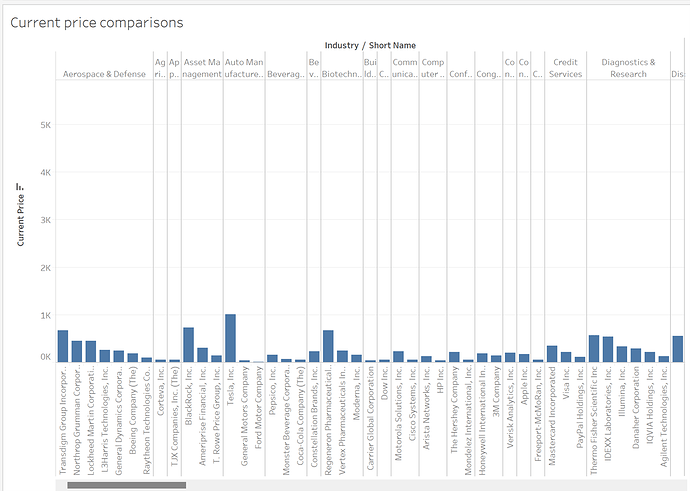Click the Diagnostics & Research header
The height and width of the screenshot is (491, 690).
628,67
